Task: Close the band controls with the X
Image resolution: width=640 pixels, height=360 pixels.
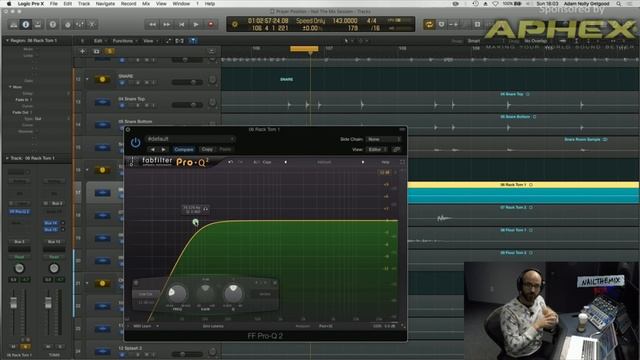Action: pos(275,282)
